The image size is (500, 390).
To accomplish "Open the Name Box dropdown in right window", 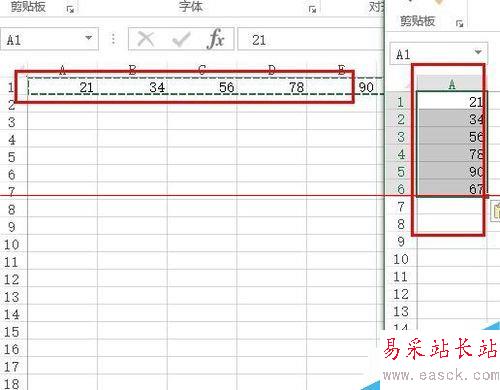I will coord(478,52).
